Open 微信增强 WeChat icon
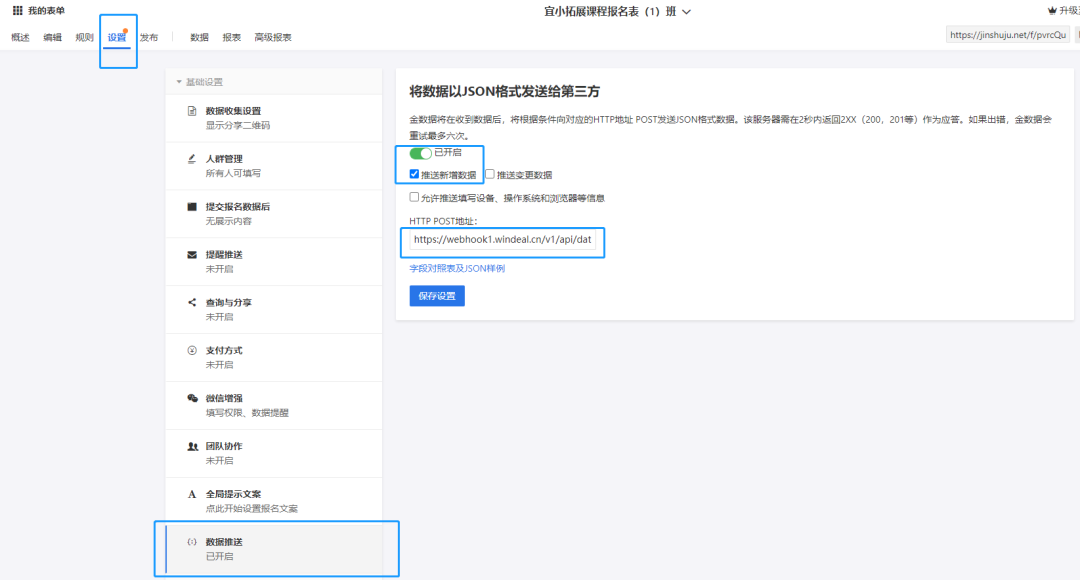 [192, 398]
